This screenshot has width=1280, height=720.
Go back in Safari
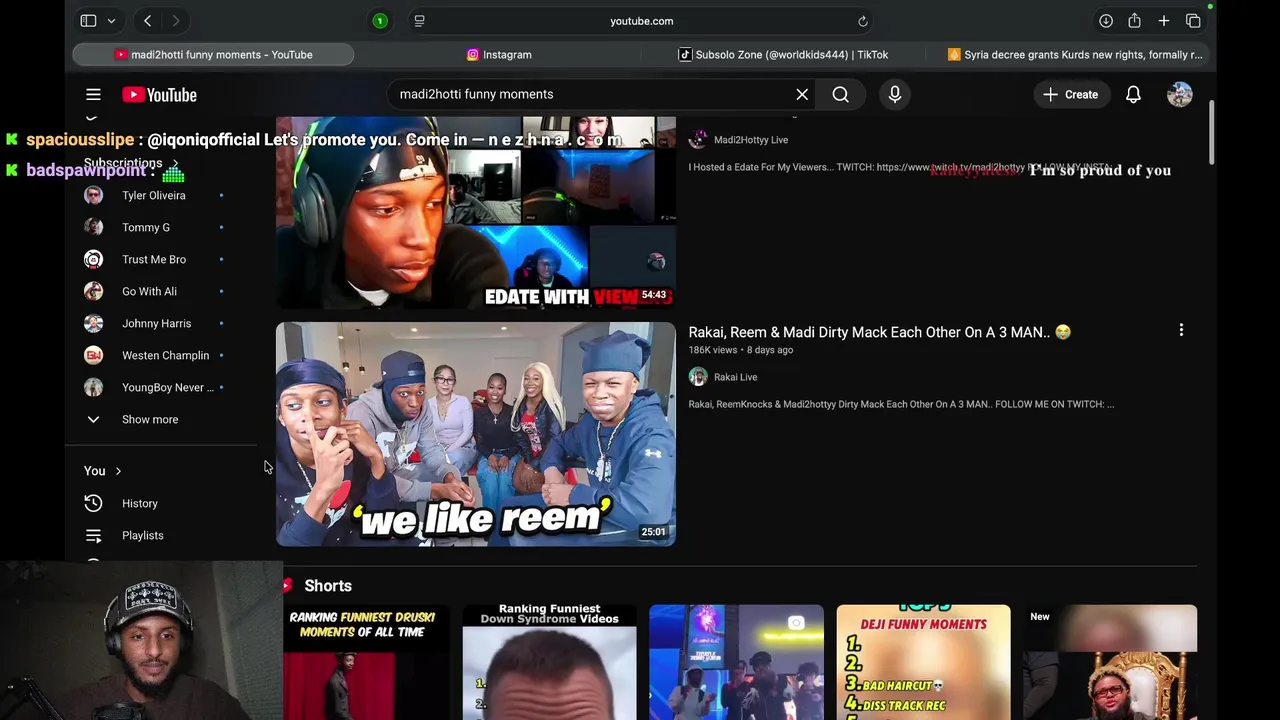[x=147, y=21]
